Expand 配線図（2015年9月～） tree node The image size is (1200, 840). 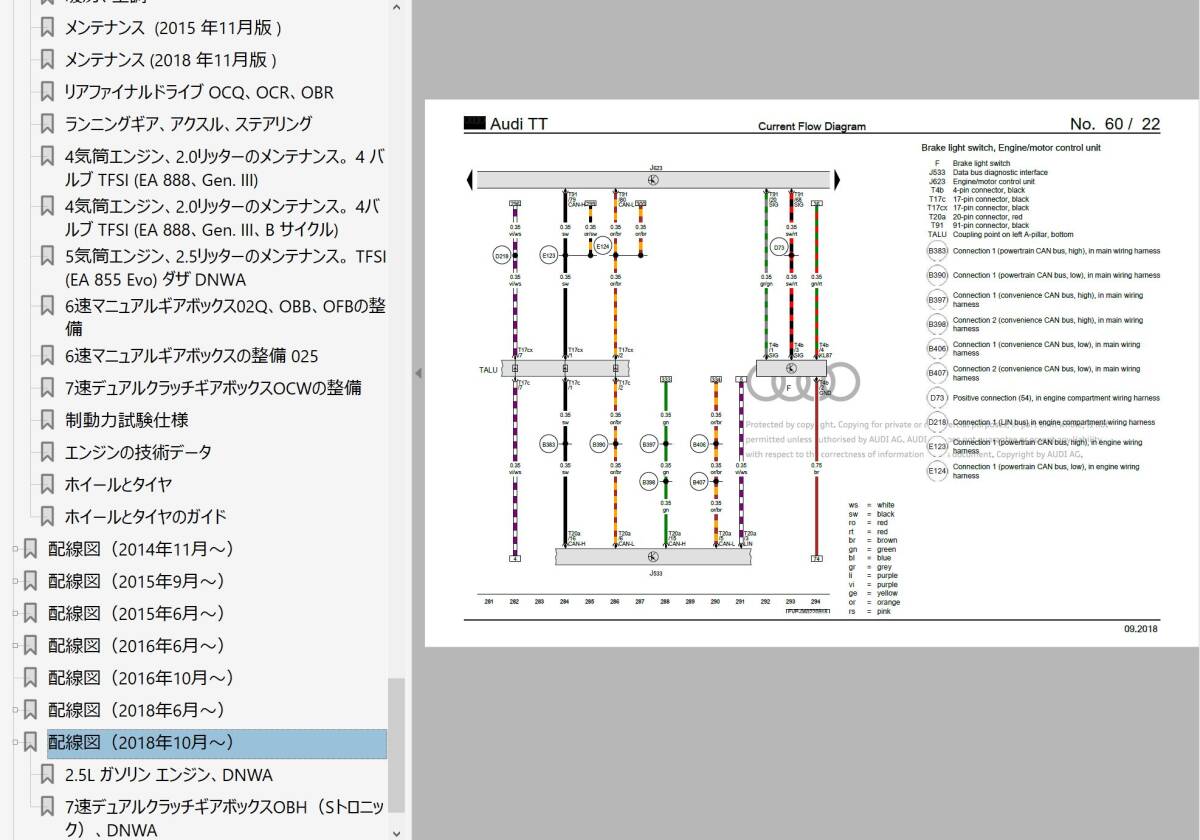point(15,581)
